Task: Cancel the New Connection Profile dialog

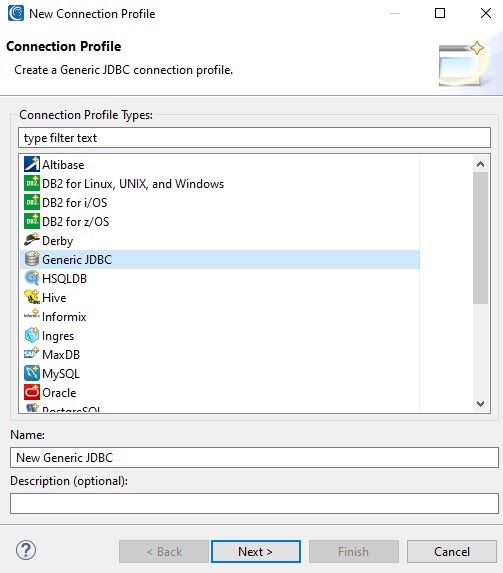Action: (452, 551)
